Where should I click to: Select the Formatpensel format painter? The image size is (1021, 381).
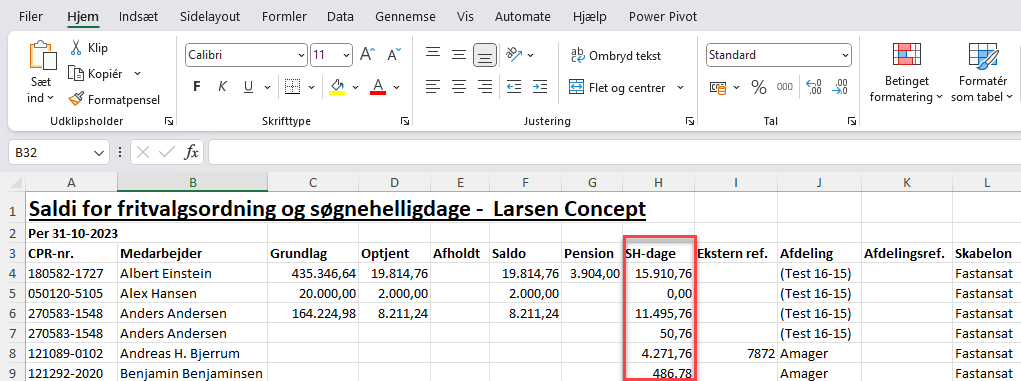[x=114, y=100]
